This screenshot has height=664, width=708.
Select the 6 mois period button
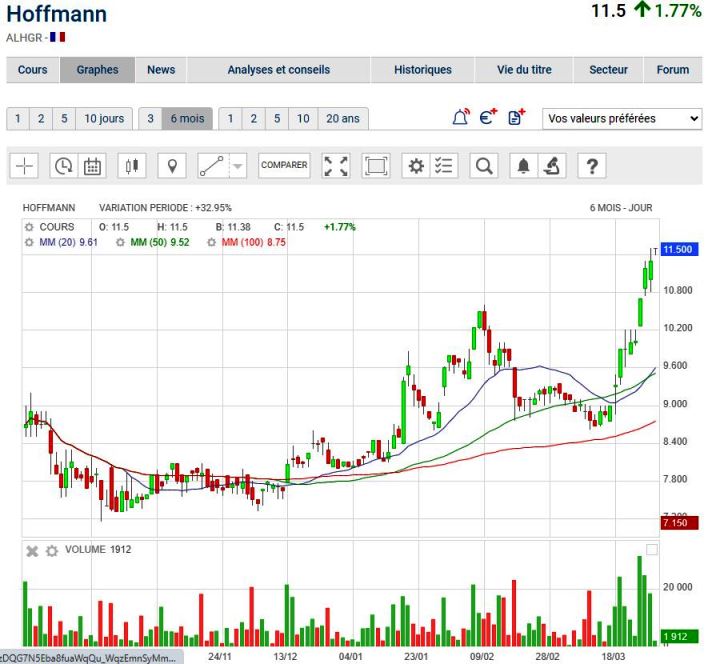pyautogui.click(x=187, y=119)
